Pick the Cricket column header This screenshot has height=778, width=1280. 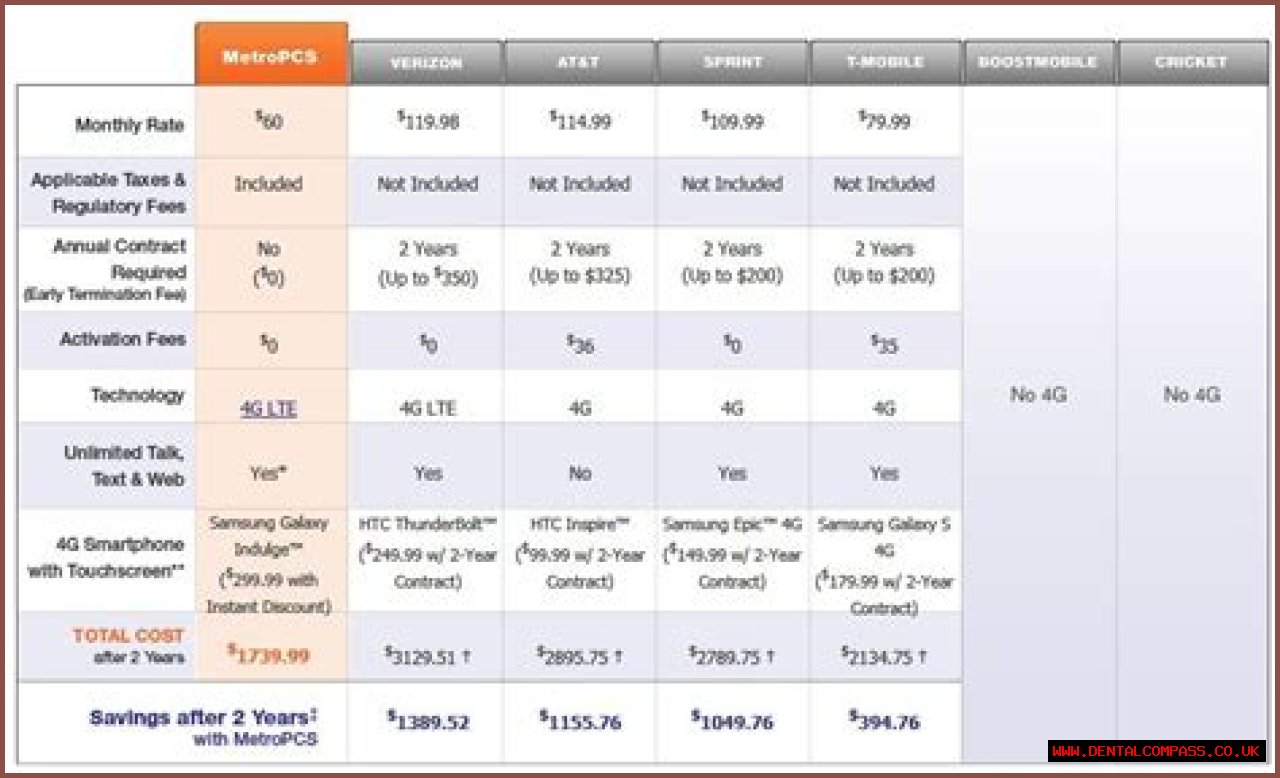(x=1191, y=62)
